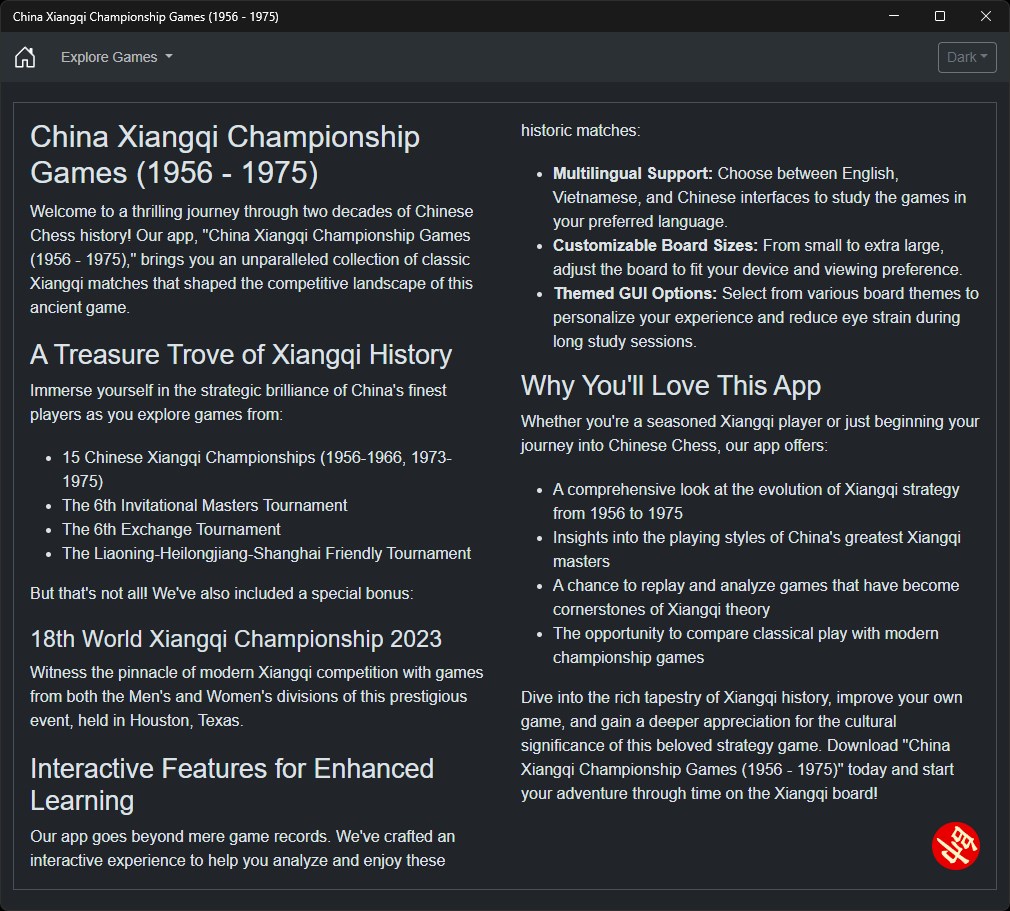Screen dimensions: 1010x911
Task: Click the bold Customizable Board Sizes label
Action: (655, 245)
